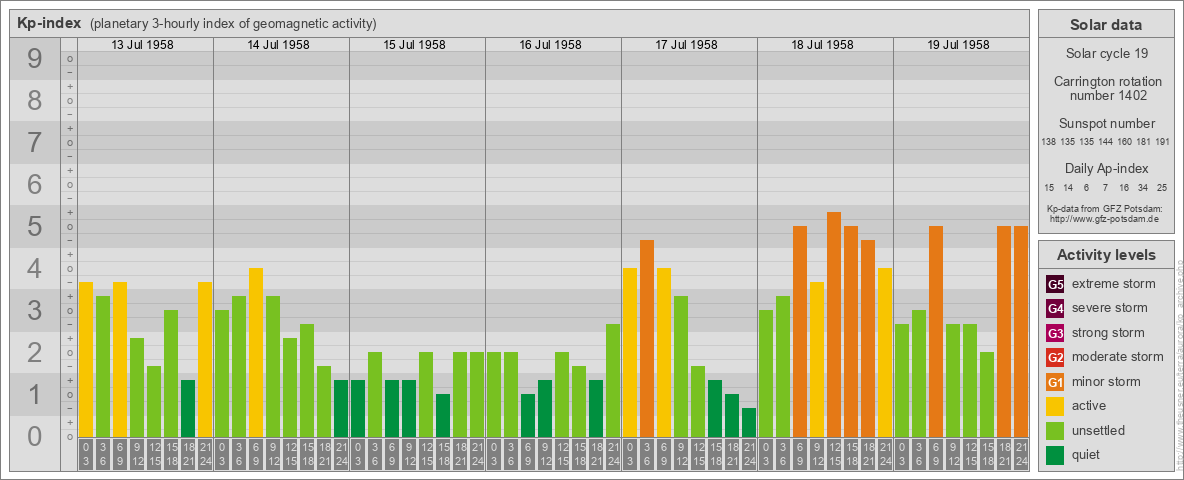Screen dimensions: 1184x480
Task: Open the gfz-potsdam.de data source link
Action: pyautogui.click(x=1105, y=219)
